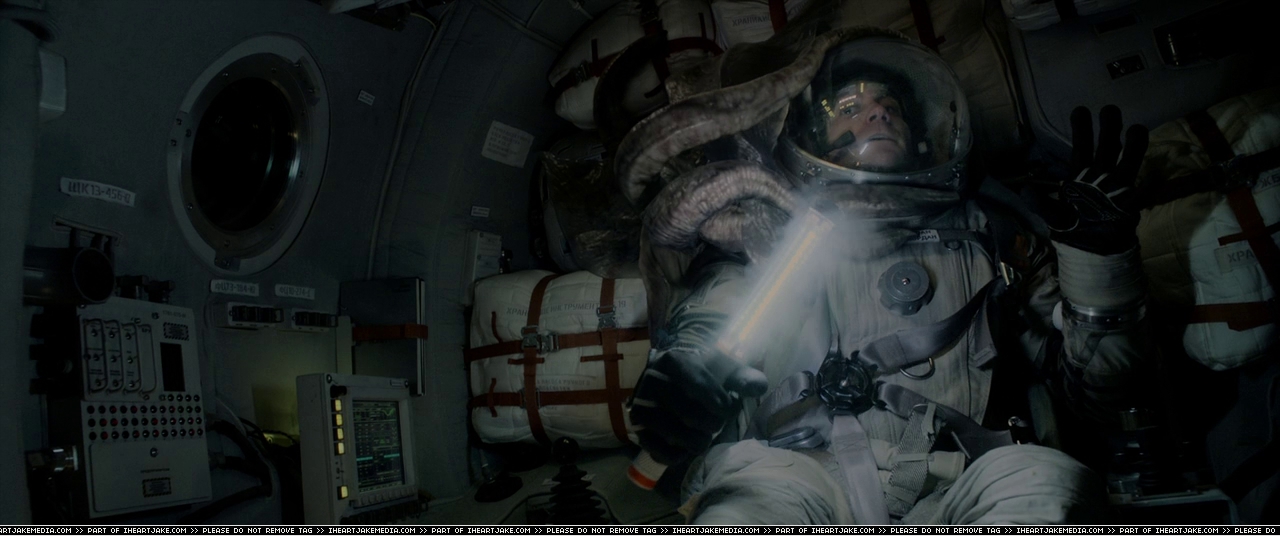Tap the small monitor with green display
The image size is (1280, 536).
pos(358,442)
